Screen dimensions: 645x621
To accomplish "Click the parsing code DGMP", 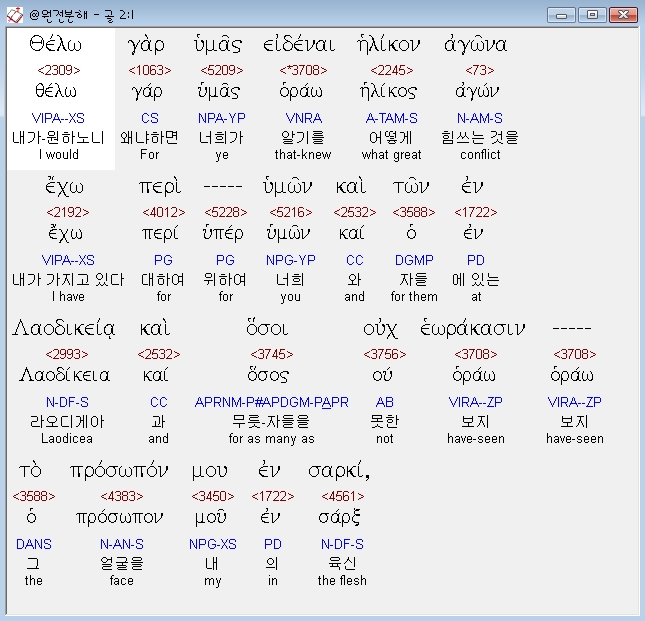I will click(414, 260).
